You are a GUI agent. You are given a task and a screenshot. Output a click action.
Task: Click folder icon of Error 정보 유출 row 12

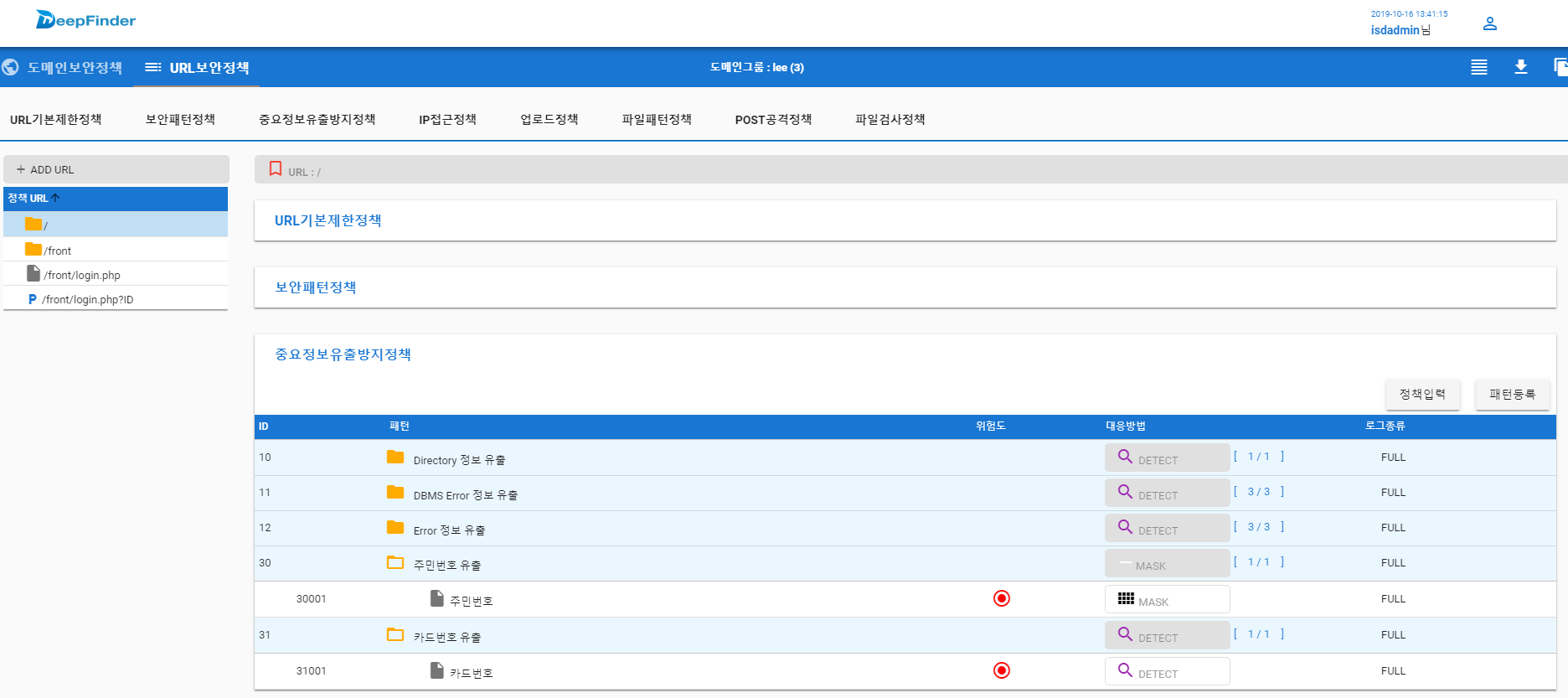tap(395, 527)
